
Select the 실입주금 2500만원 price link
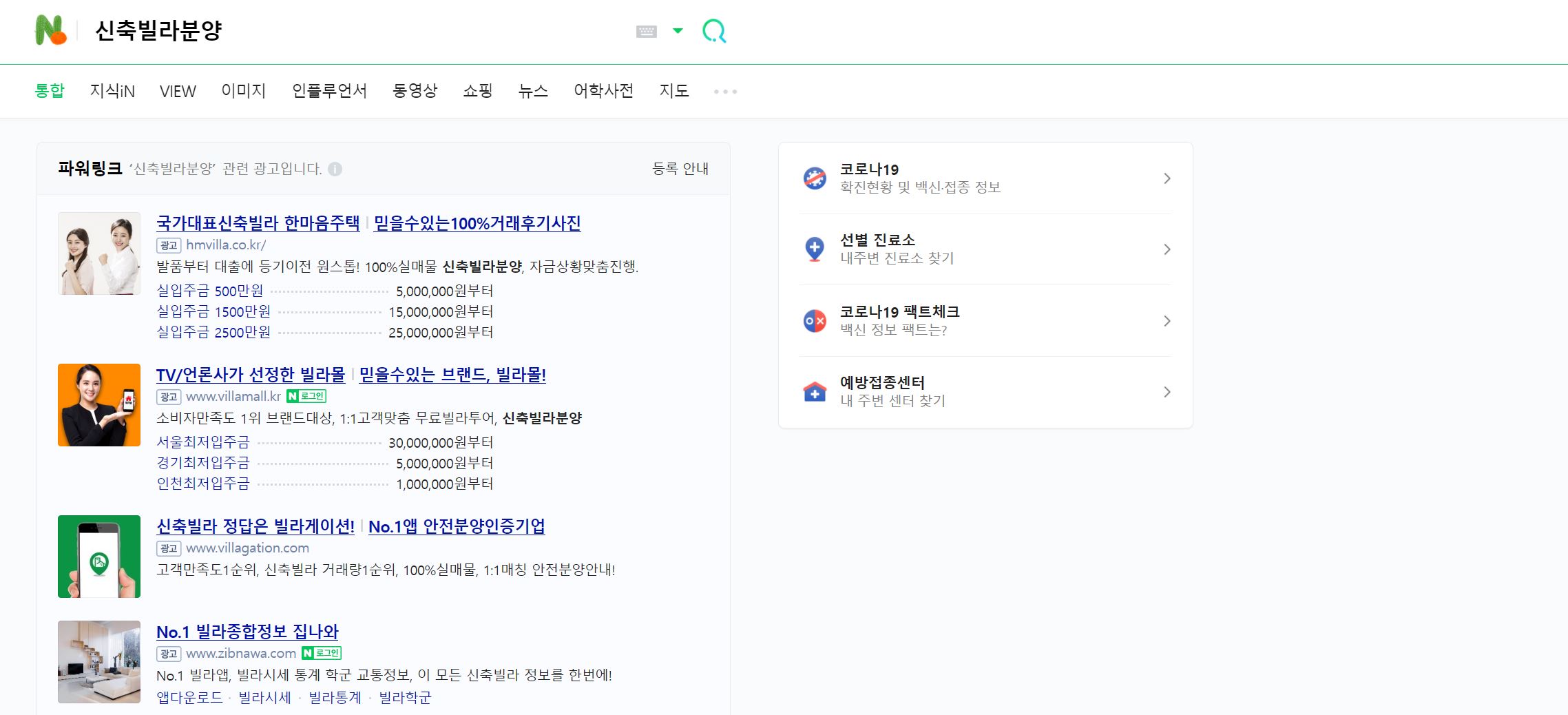213,332
